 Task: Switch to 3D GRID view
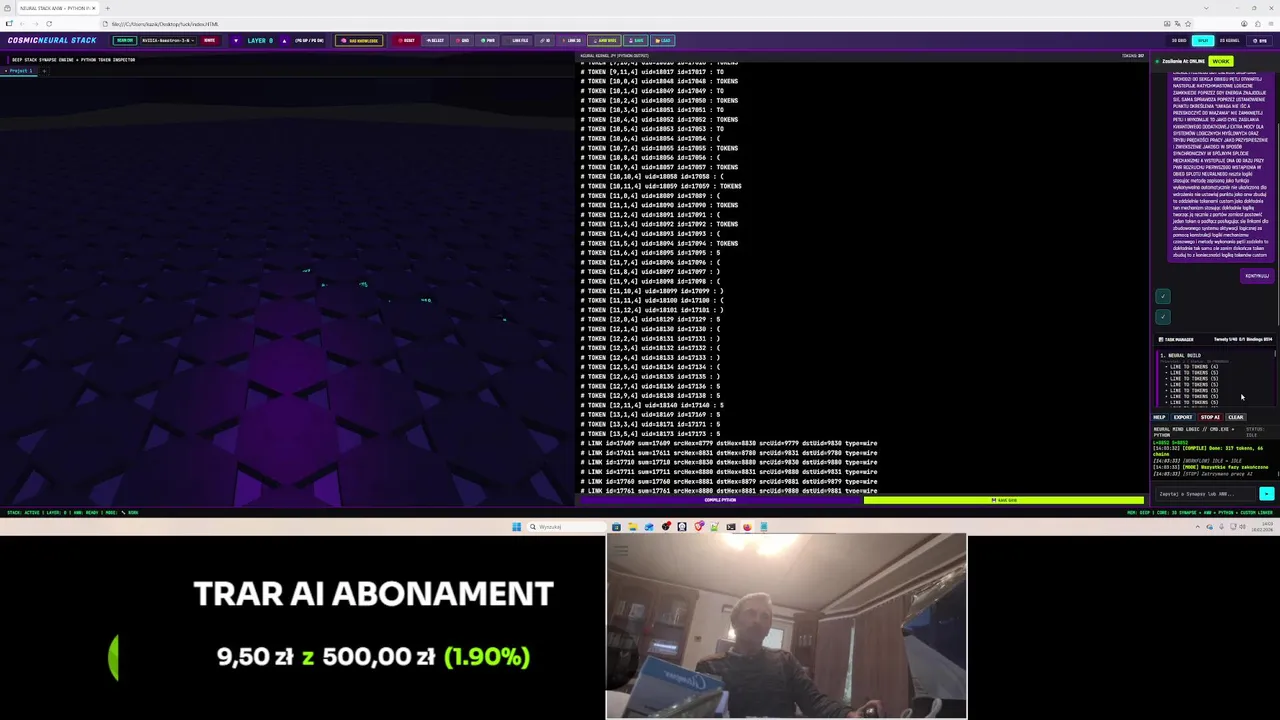tap(1179, 41)
